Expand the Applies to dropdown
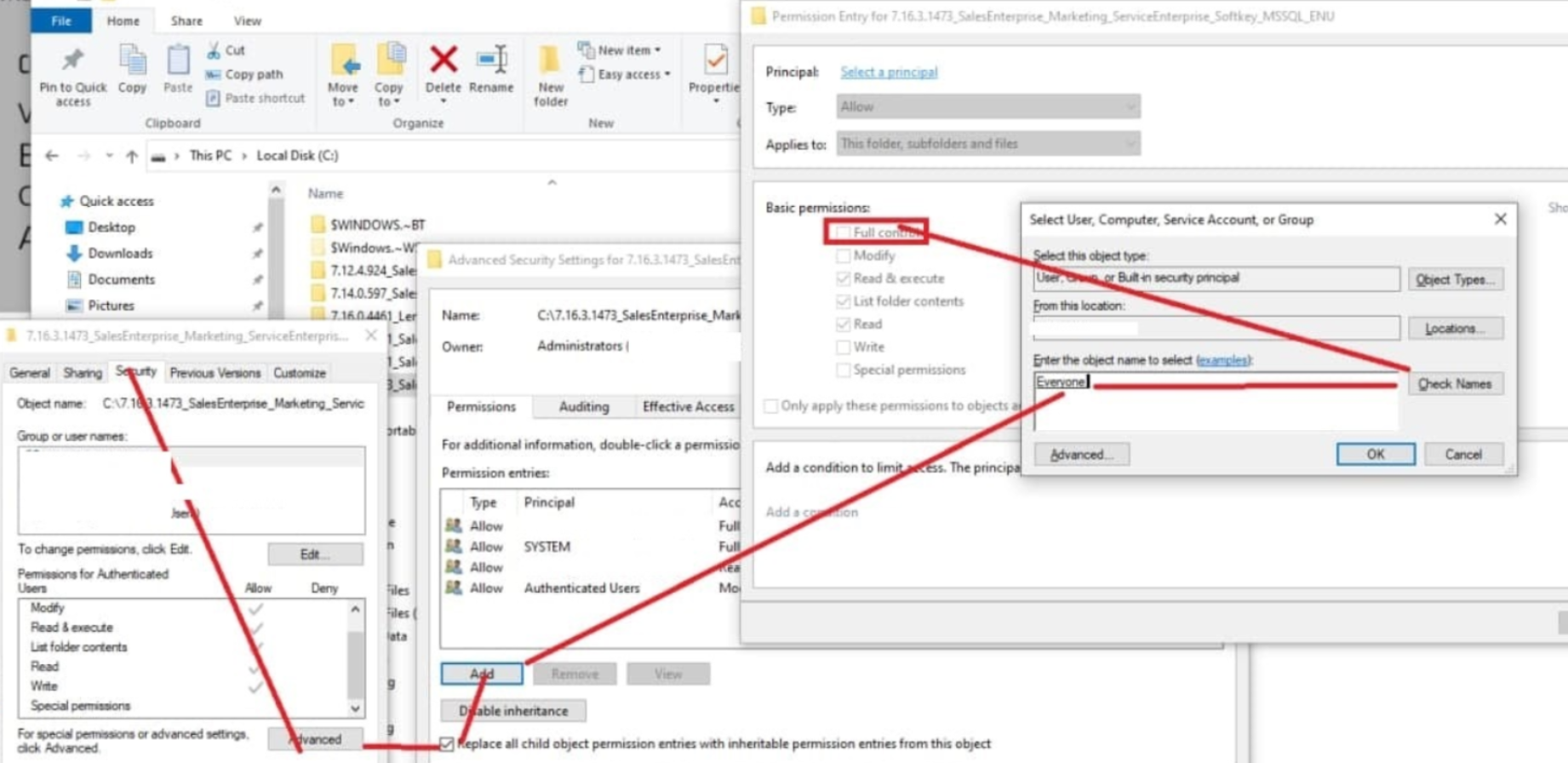This screenshot has height=763, width=1568. (x=987, y=144)
